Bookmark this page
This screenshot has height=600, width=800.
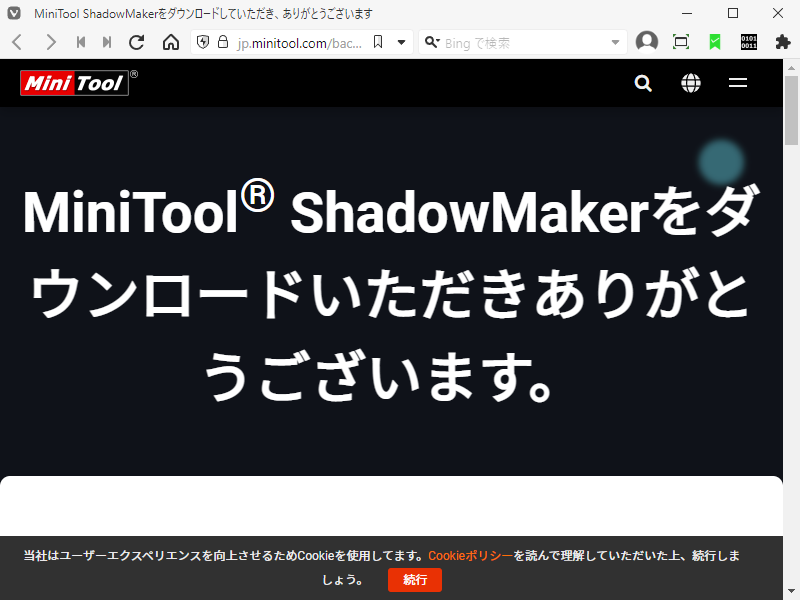(x=378, y=42)
